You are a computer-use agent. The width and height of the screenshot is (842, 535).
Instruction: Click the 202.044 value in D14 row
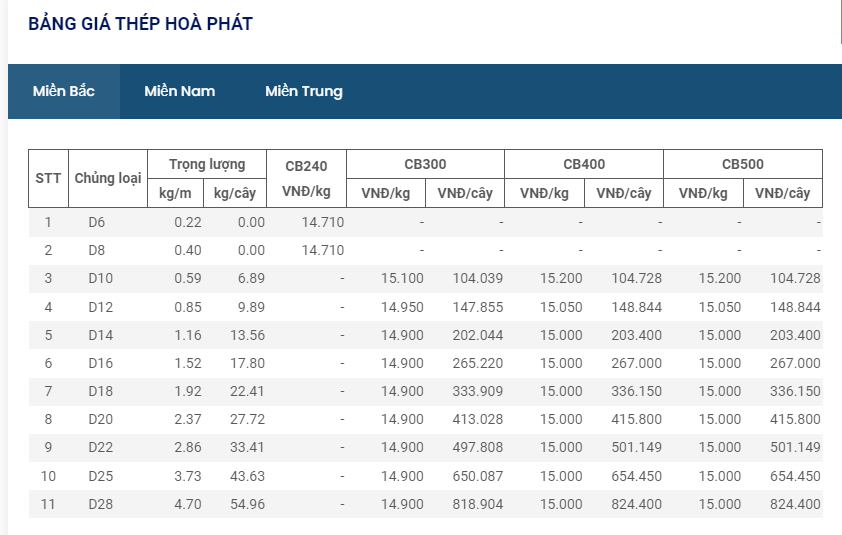tap(478, 335)
